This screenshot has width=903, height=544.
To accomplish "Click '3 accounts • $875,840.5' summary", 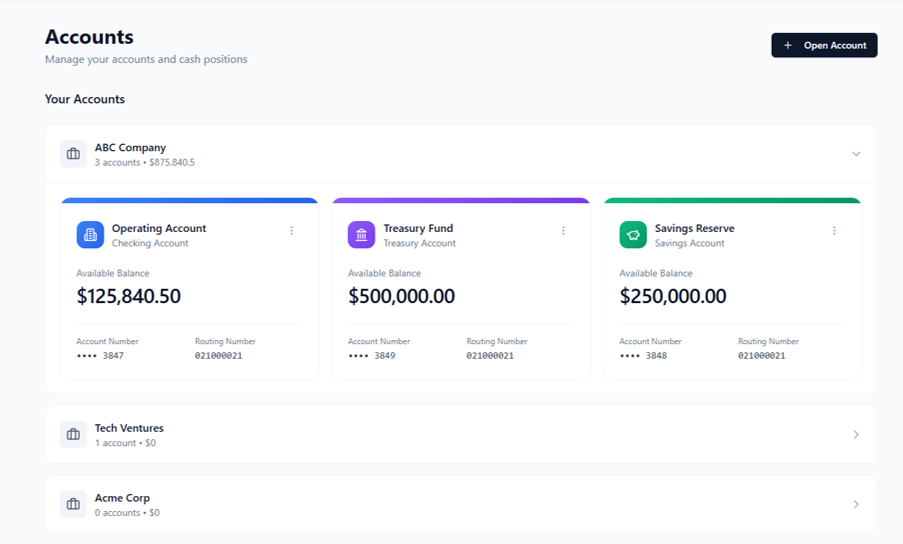I will click(x=145, y=162).
